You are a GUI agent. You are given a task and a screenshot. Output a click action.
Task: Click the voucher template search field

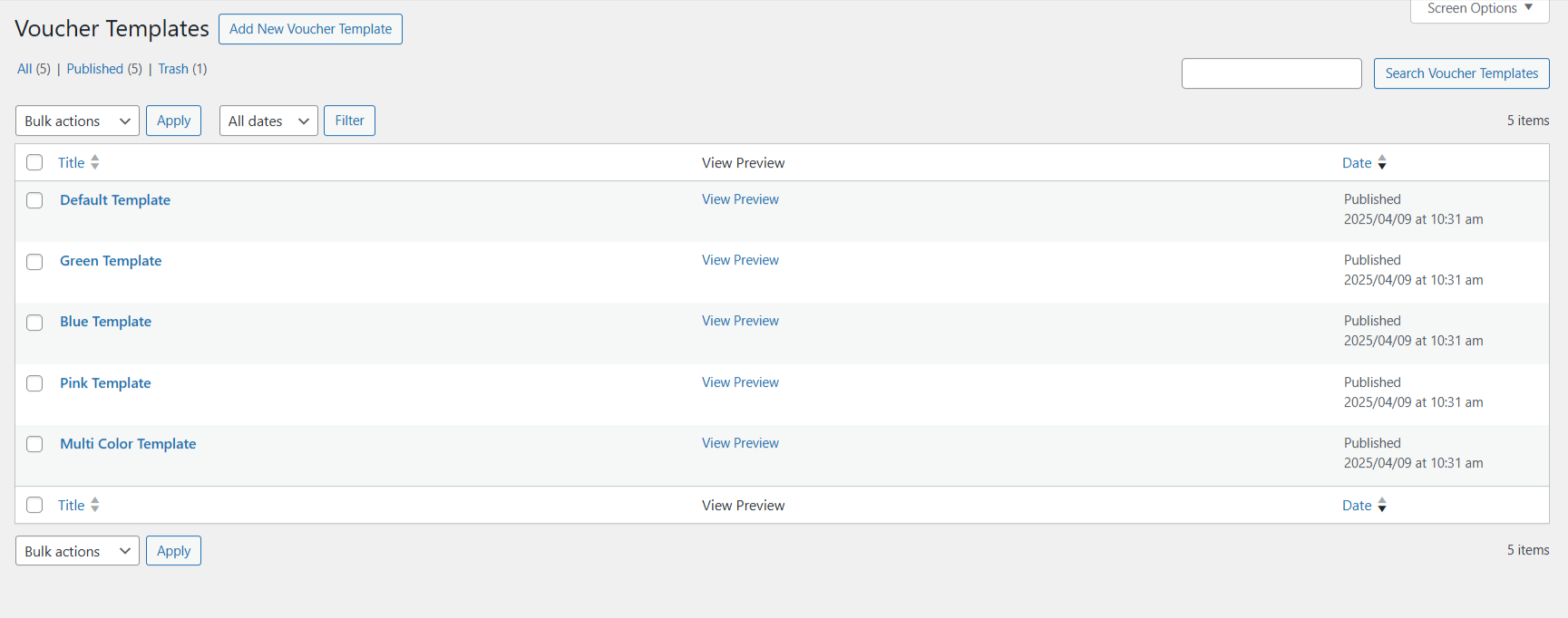coord(1271,73)
